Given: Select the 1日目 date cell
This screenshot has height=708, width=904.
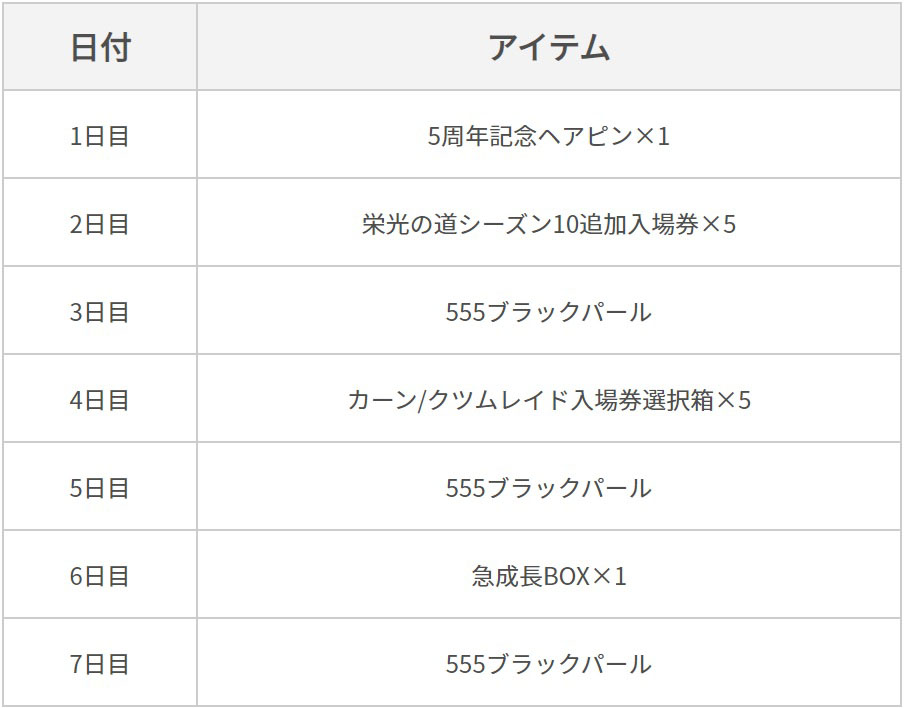Looking at the screenshot, I should click(x=100, y=135).
